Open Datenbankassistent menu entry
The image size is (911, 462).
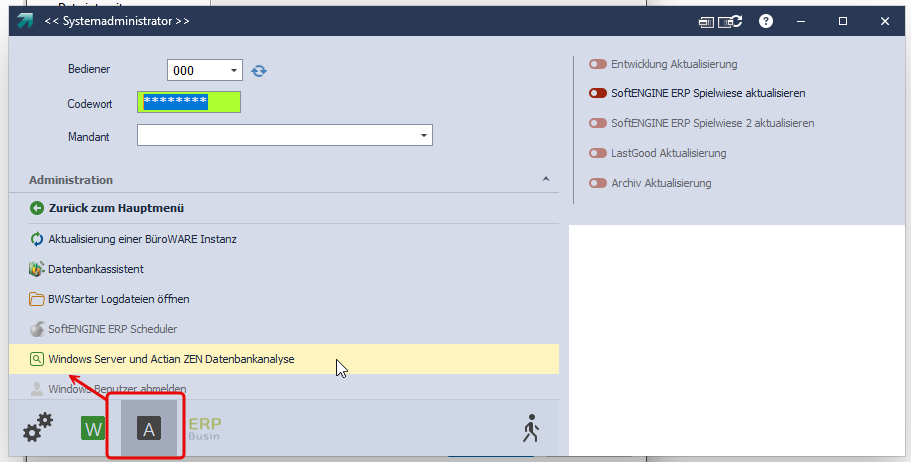point(96,269)
